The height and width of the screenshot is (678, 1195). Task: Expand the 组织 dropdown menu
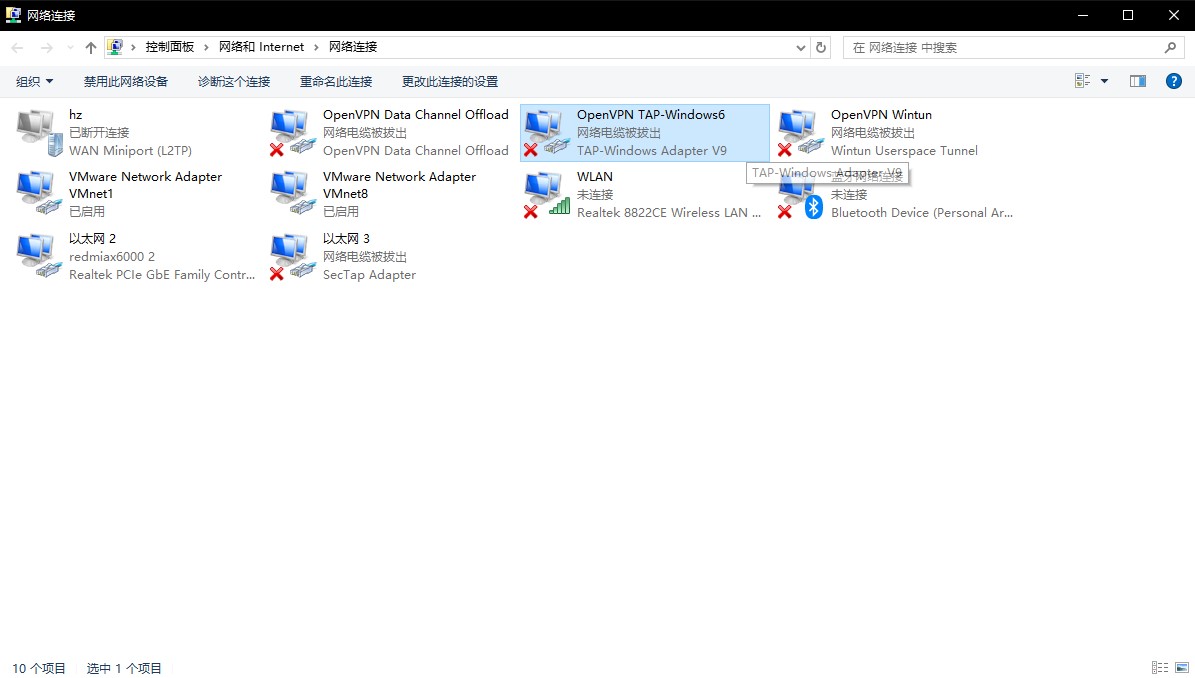pyautogui.click(x=35, y=81)
